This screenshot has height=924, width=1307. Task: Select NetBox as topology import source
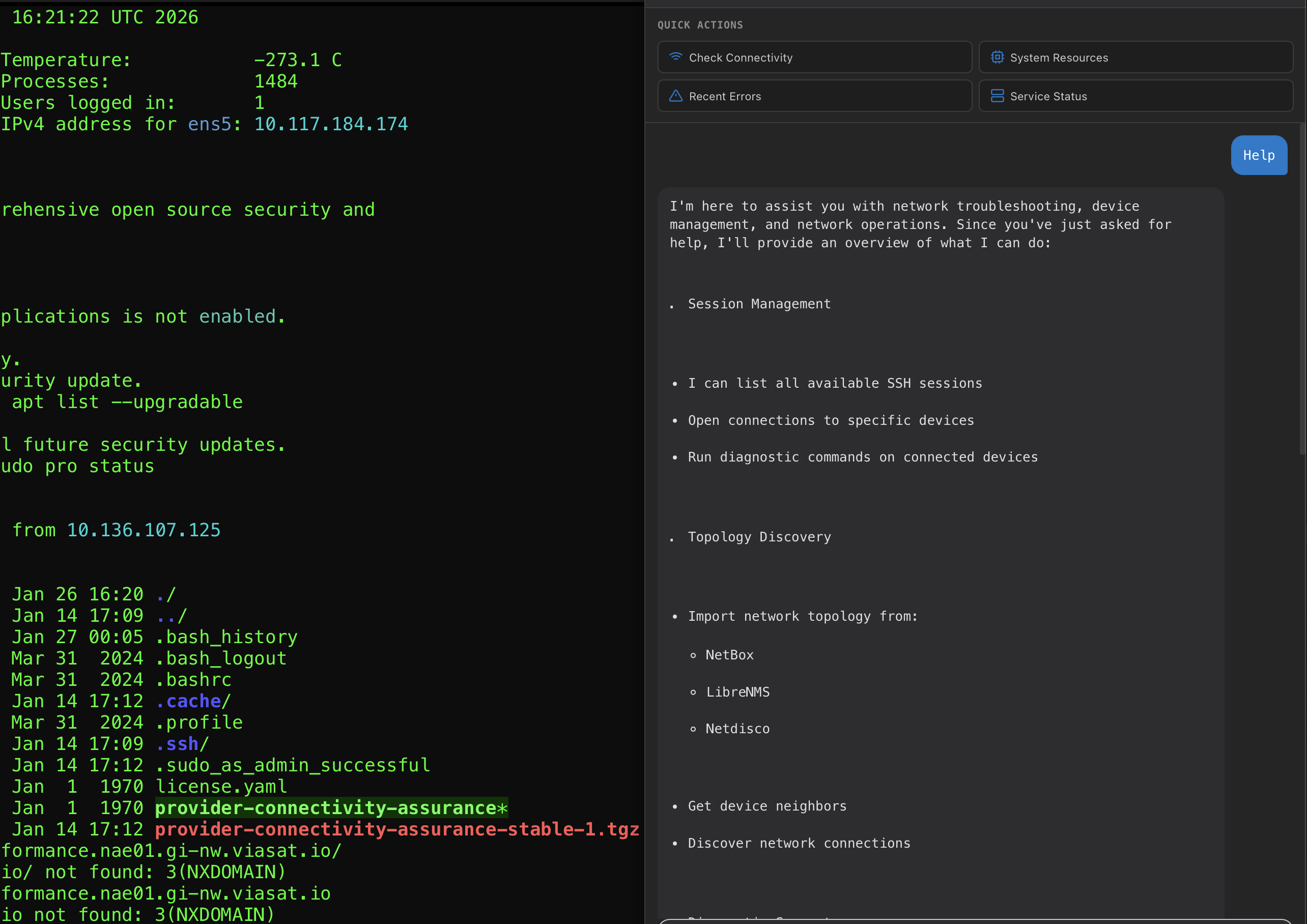[729, 654]
